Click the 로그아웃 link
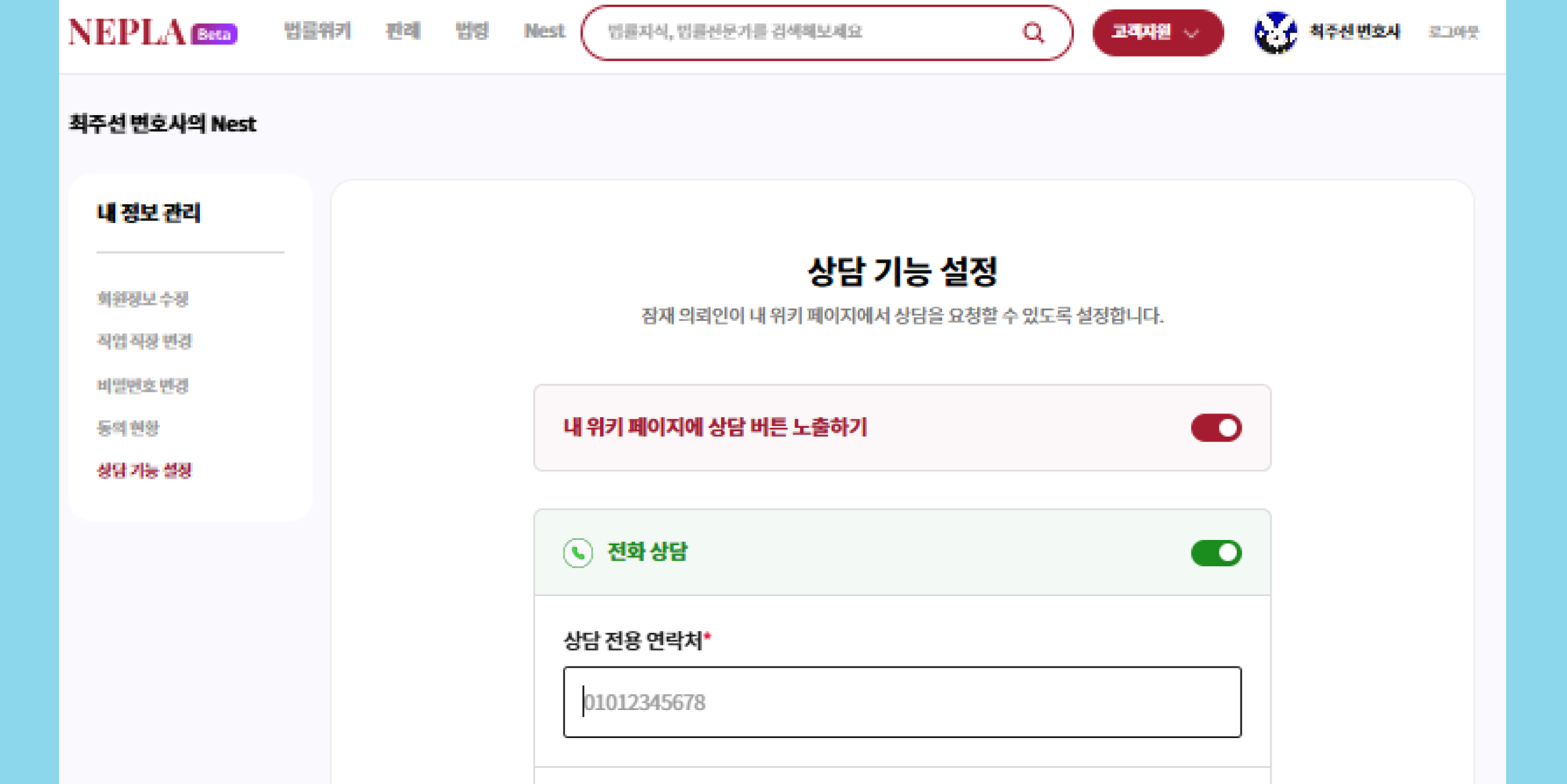The image size is (1567, 784). click(1452, 32)
